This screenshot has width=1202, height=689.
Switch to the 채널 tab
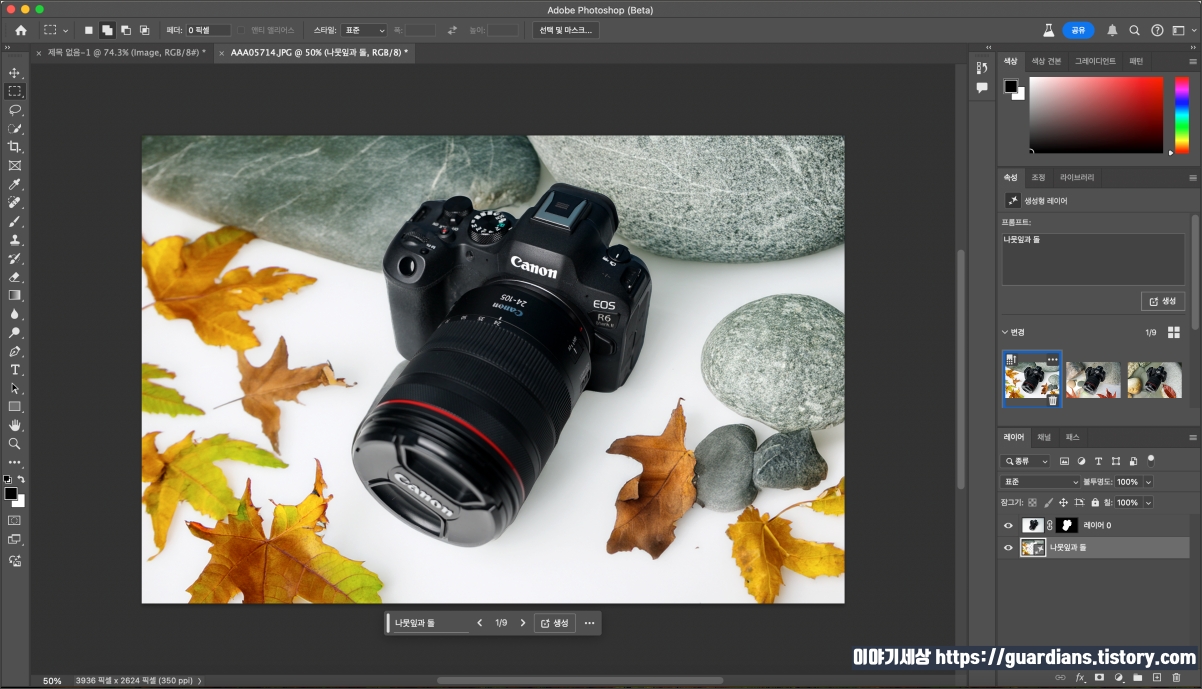[x=1043, y=437]
